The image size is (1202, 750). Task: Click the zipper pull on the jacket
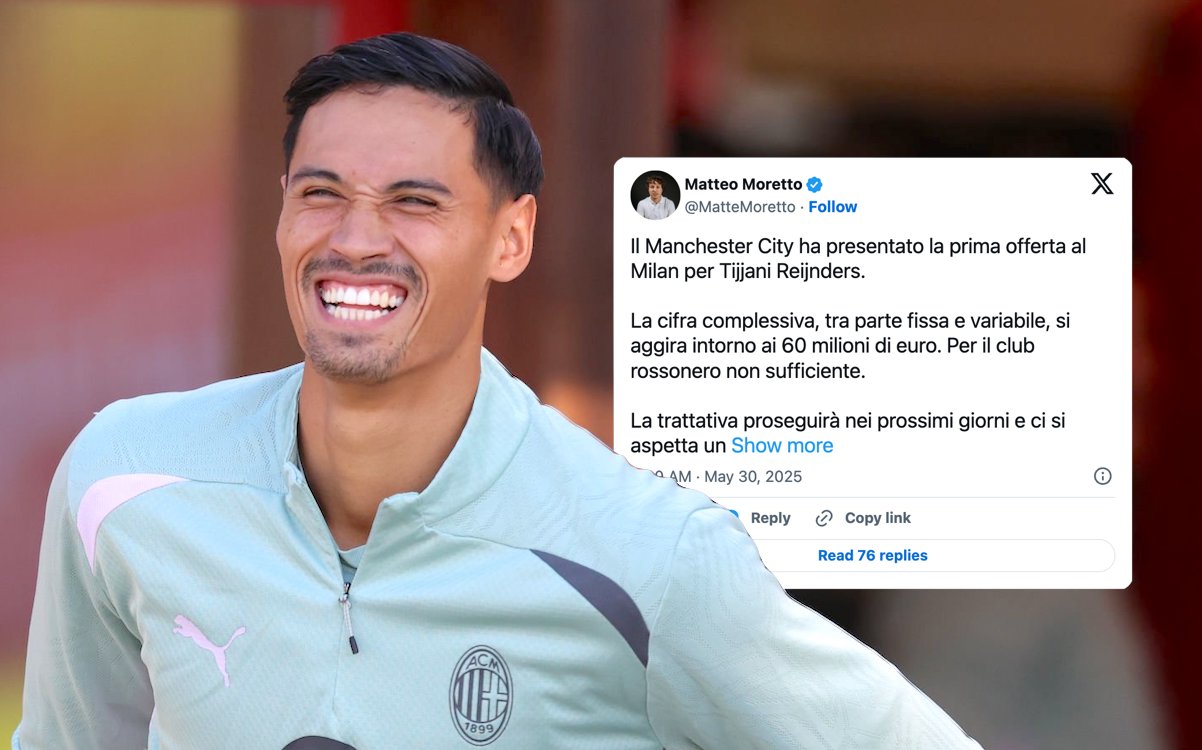(349, 619)
